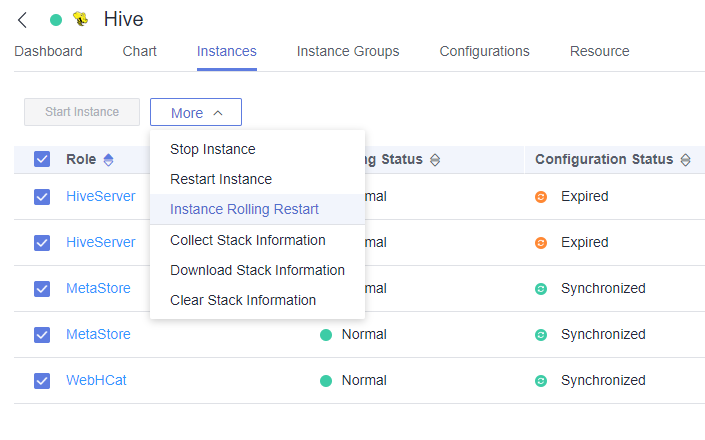705x440 pixels.
Task: Click the Expired icon in second HiveServer row
Action: pos(541,243)
